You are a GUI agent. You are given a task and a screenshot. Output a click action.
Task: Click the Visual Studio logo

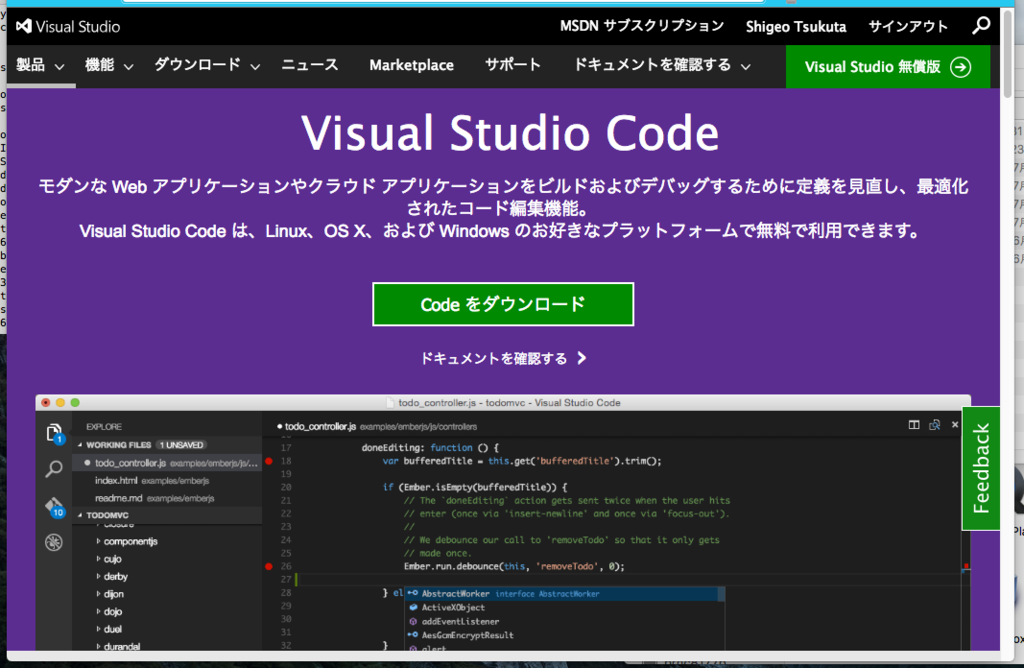68,27
